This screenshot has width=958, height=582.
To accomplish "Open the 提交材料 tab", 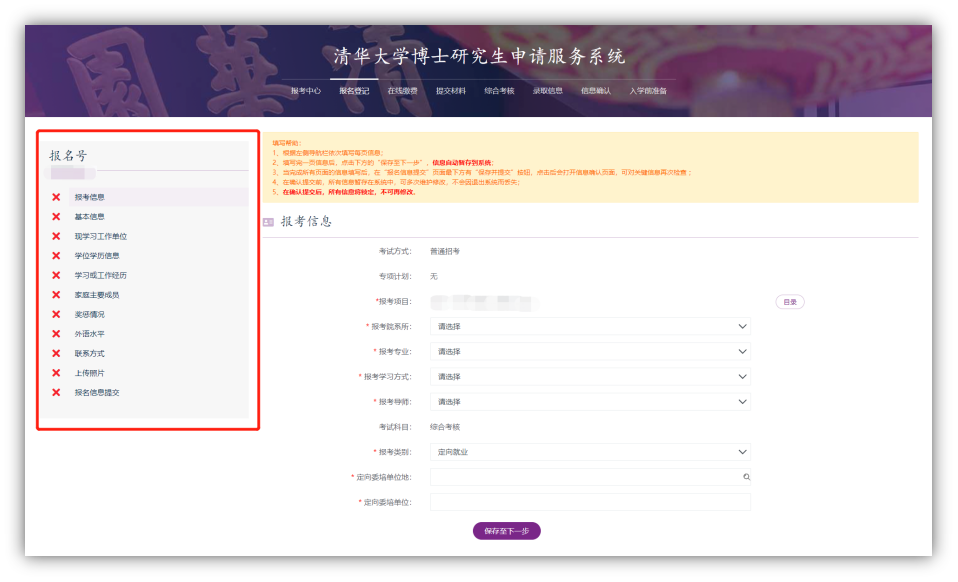I will point(451,91).
